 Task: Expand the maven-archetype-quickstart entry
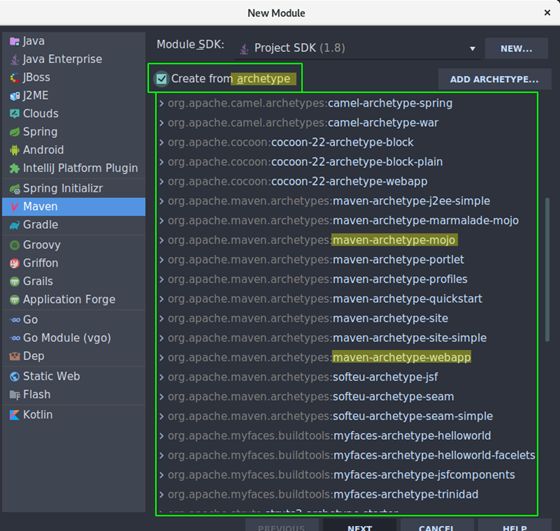162,299
